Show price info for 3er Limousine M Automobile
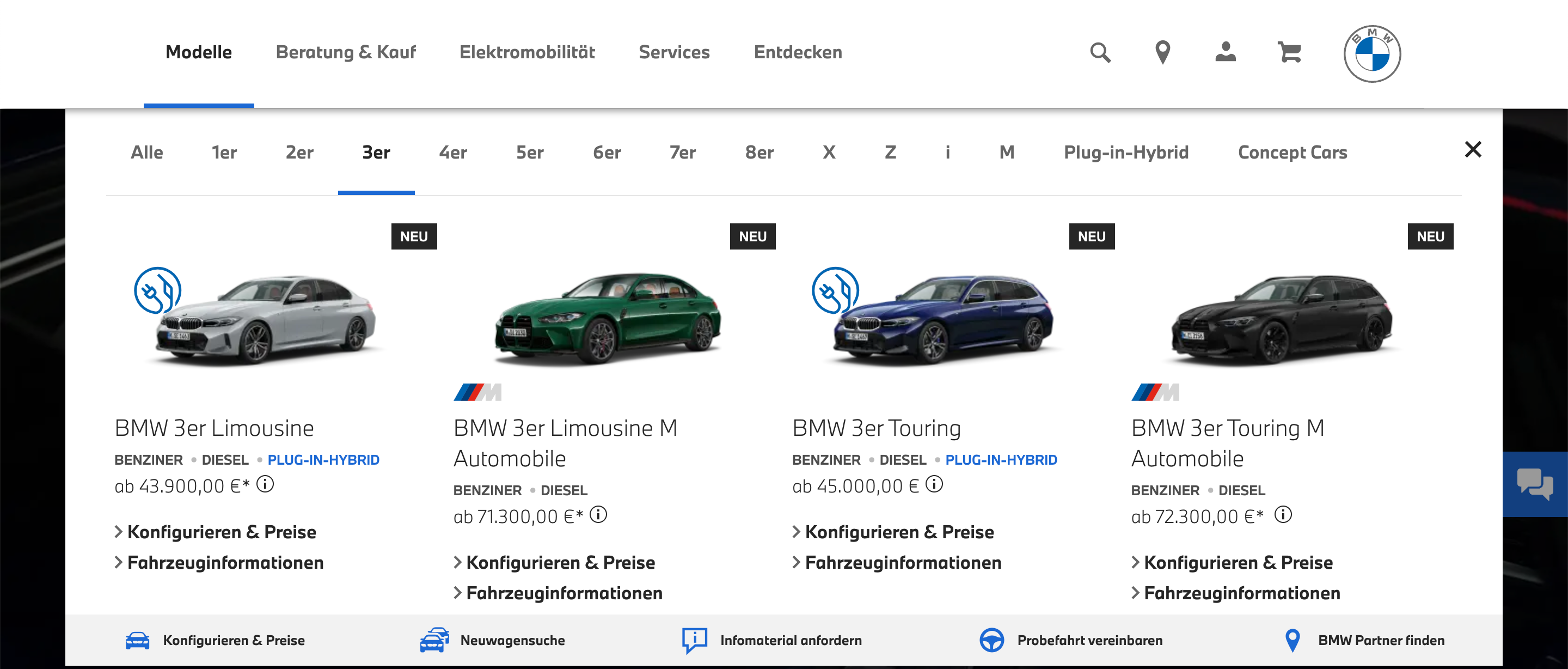This screenshot has width=1568, height=669. pyautogui.click(x=598, y=515)
